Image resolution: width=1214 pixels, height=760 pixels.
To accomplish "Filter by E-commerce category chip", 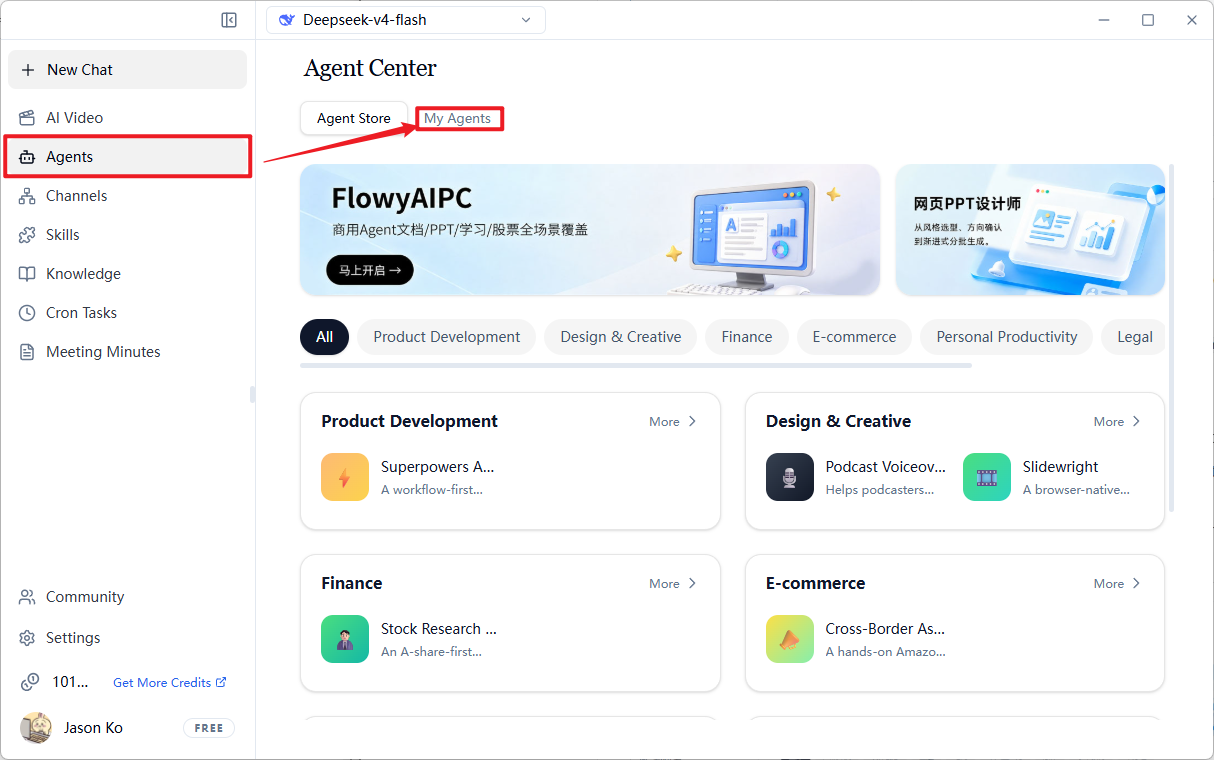I will click(854, 337).
